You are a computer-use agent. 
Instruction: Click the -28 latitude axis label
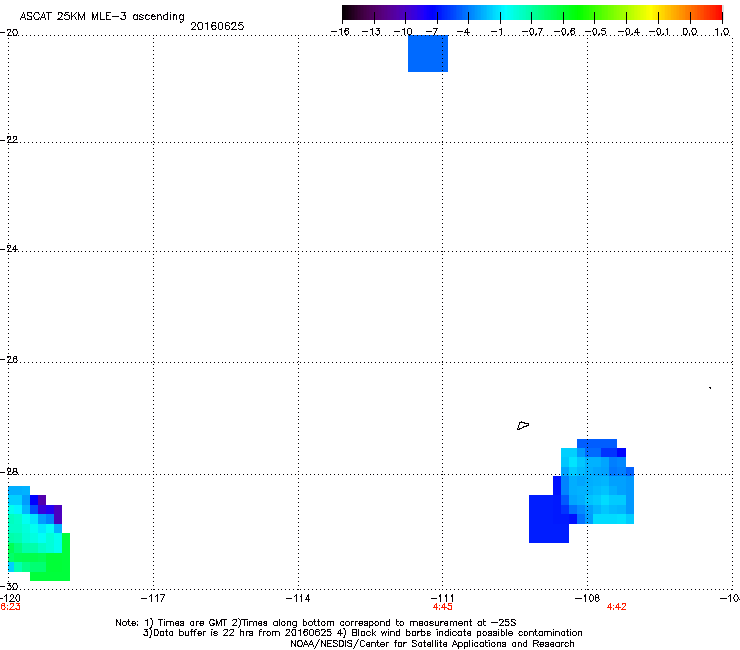(9, 472)
